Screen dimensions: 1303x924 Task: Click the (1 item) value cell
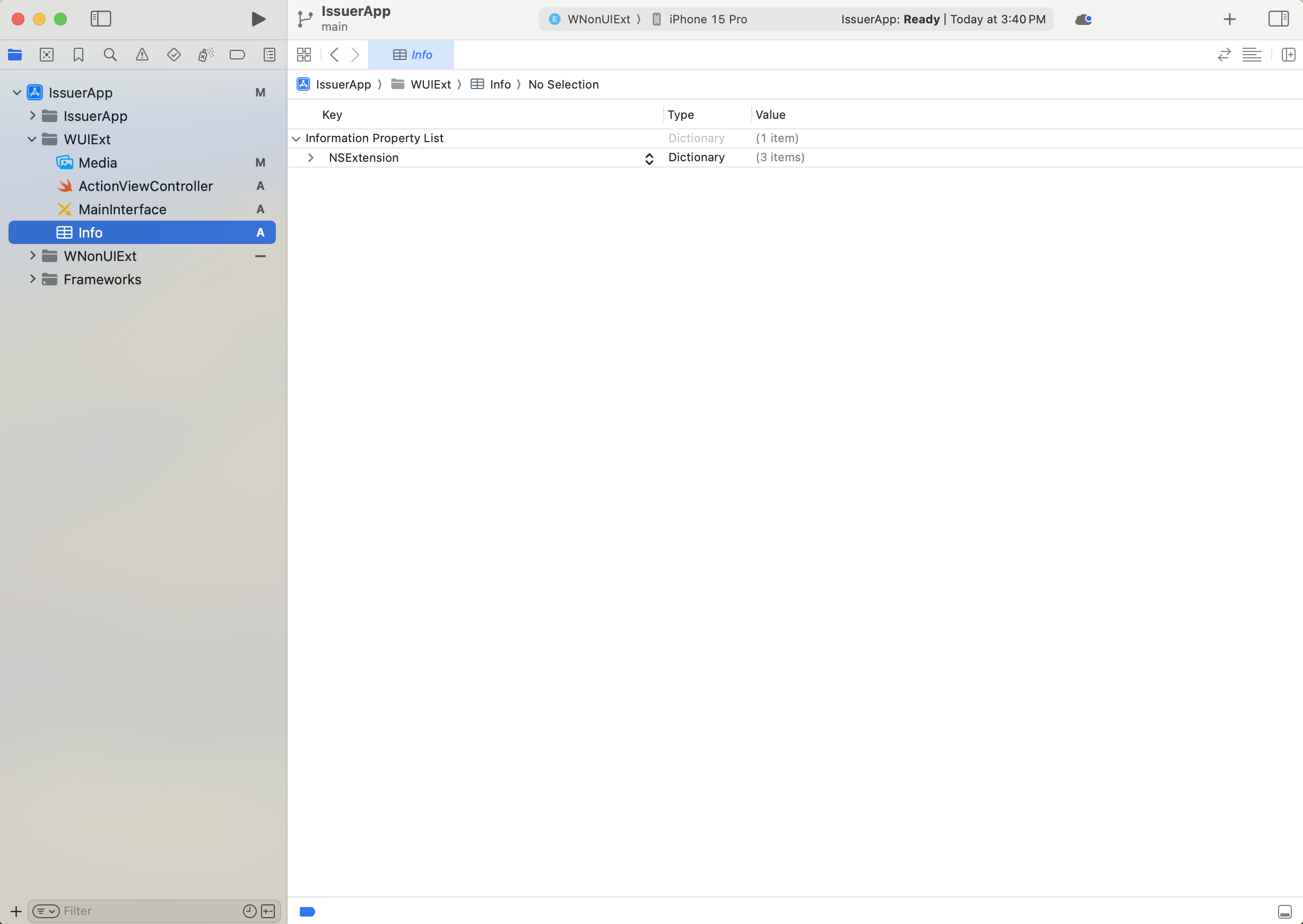coord(777,138)
